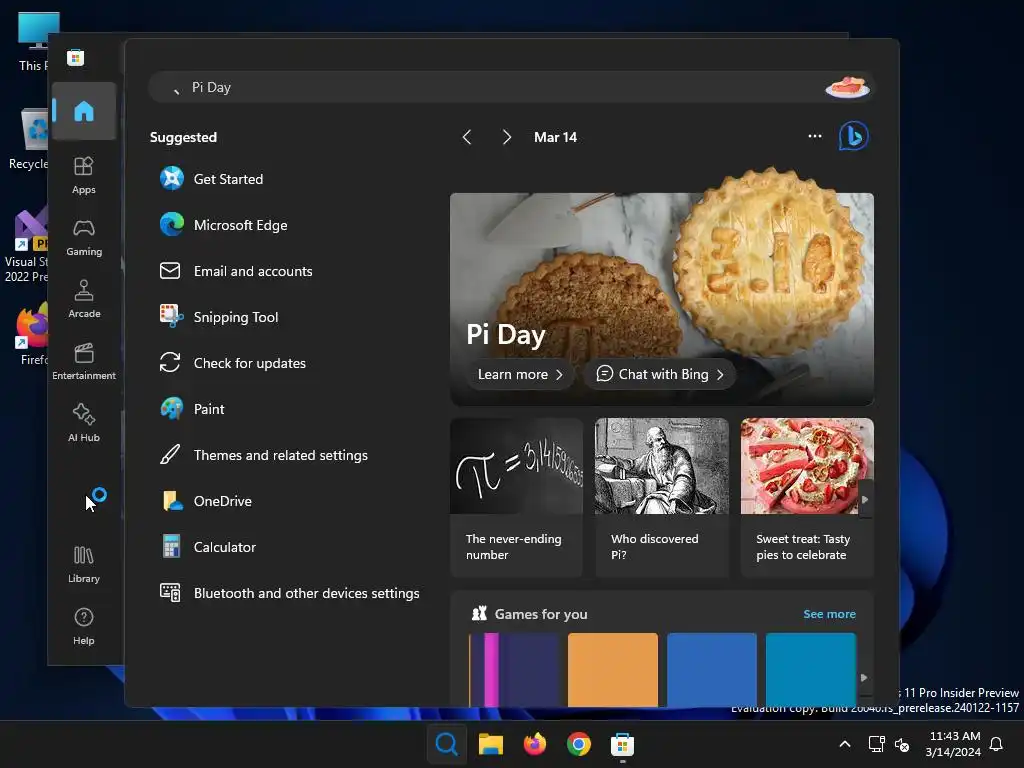
Task: Open notification bell in system tray
Action: point(997,744)
